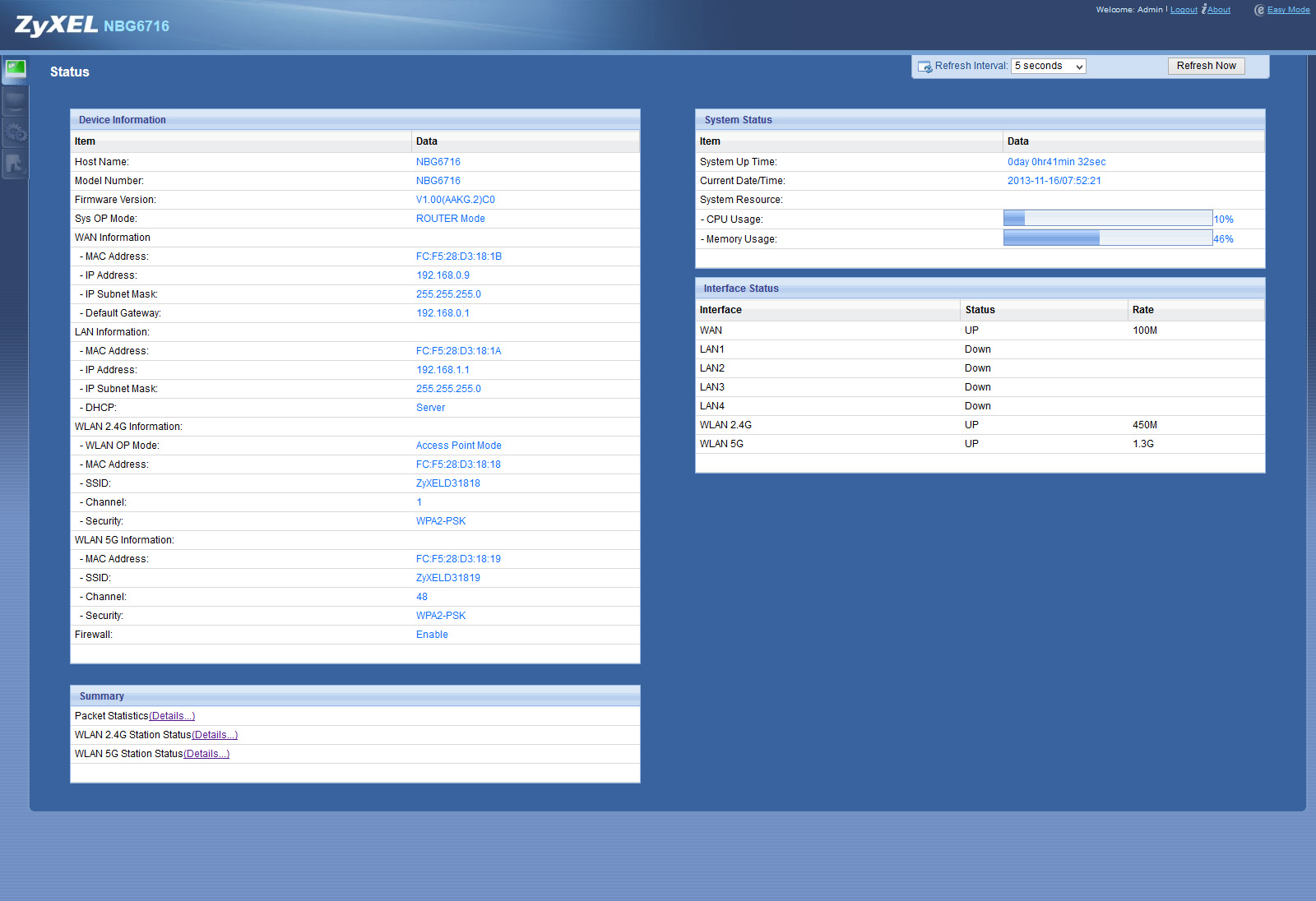This screenshot has width=1316, height=901.
Task: Select WAN MAC address FC:F5:28:D3:18:1B
Action: pyautogui.click(x=459, y=256)
